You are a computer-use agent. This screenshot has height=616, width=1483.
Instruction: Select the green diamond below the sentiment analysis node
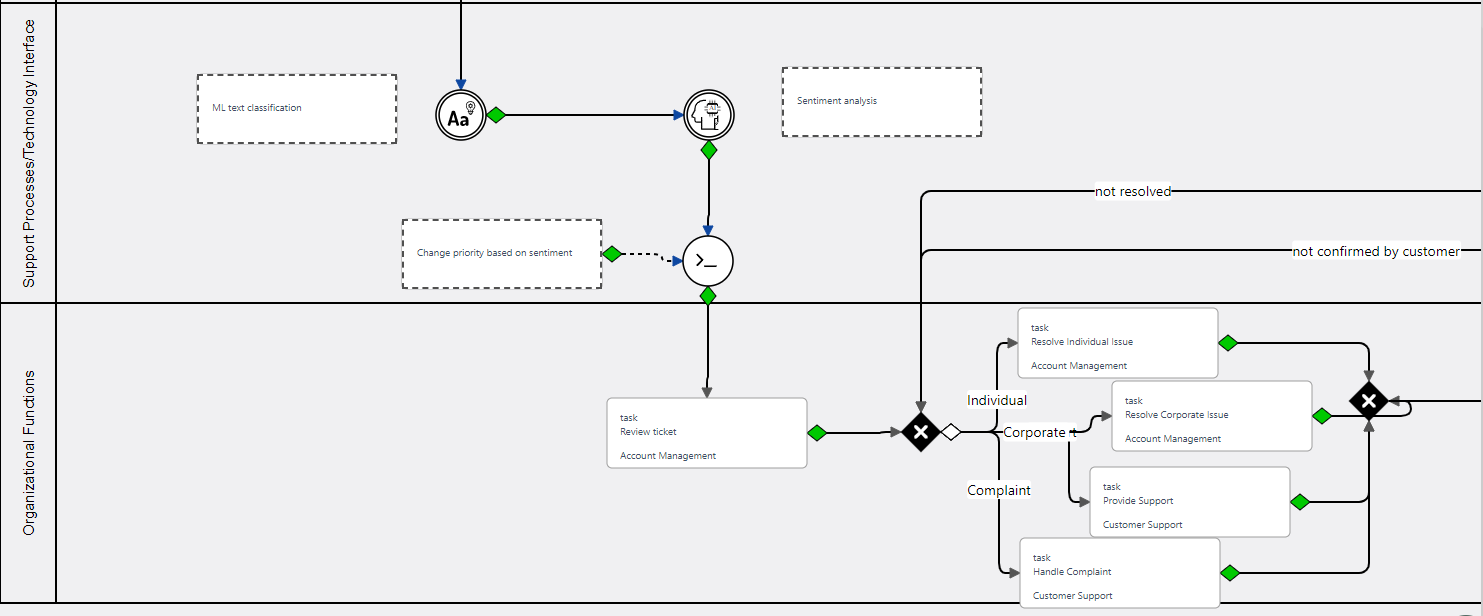tap(708, 149)
